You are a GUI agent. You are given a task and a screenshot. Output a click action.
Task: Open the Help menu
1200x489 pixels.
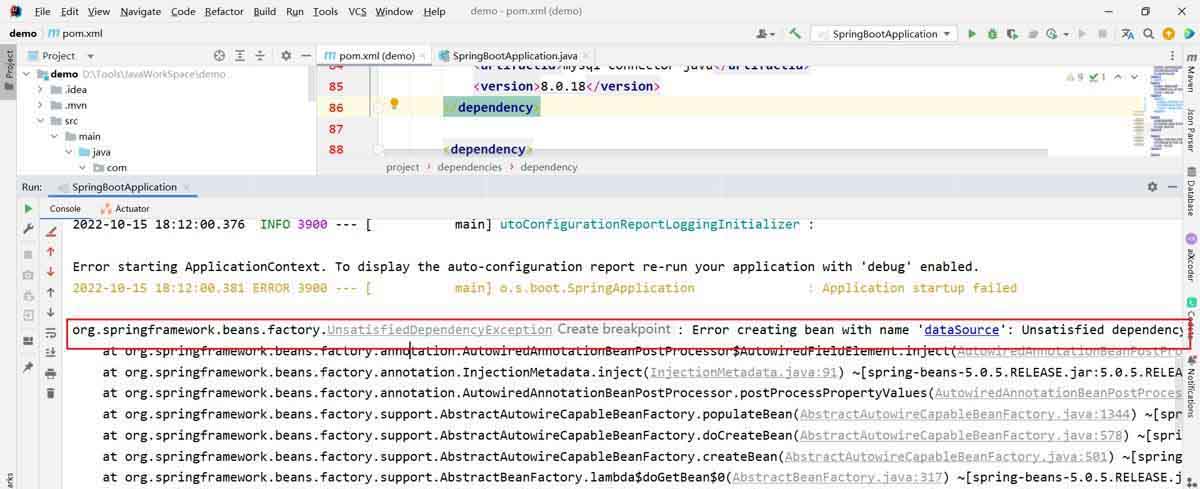point(434,11)
